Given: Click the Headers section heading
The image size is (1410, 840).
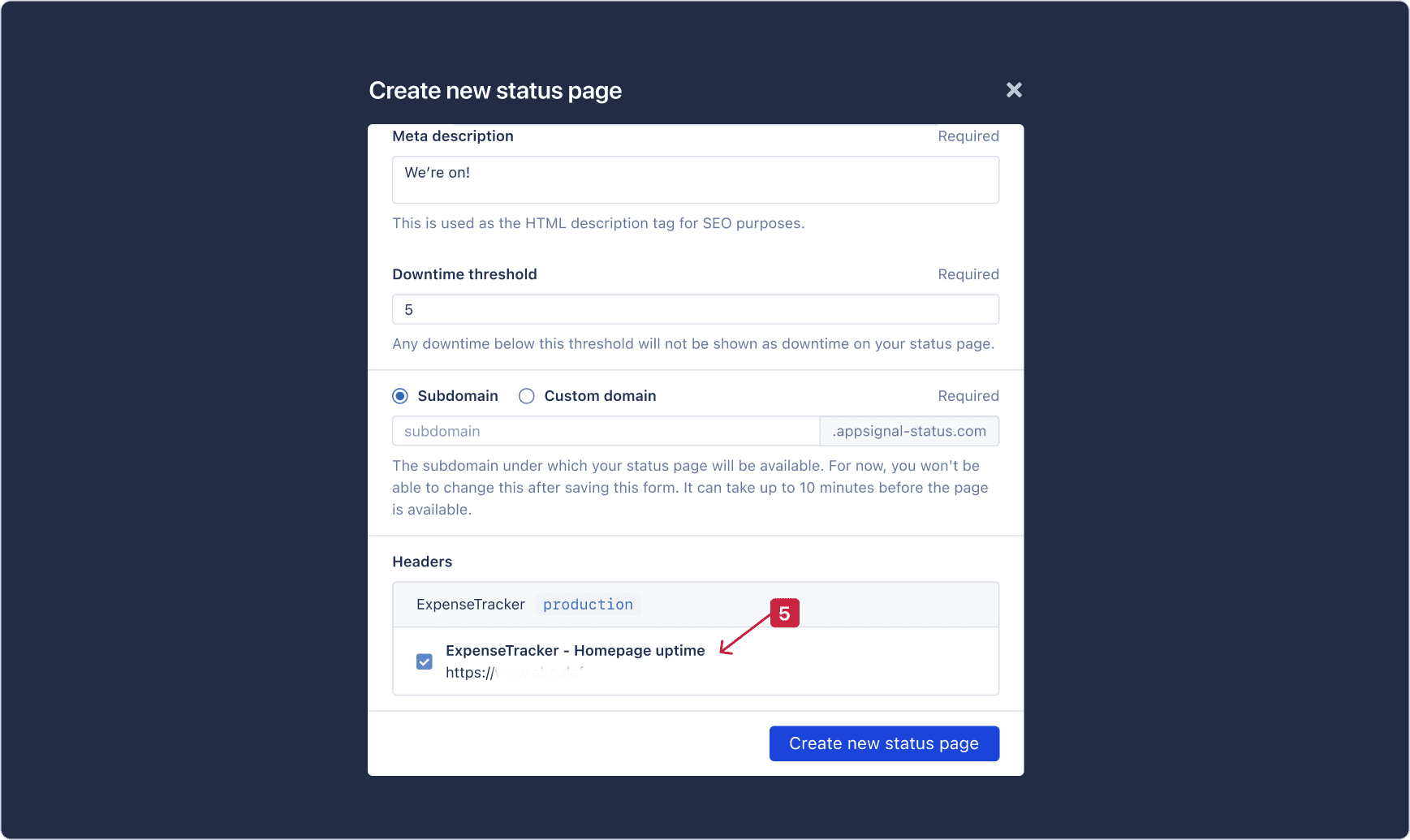Looking at the screenshot, I should point(422,561).
